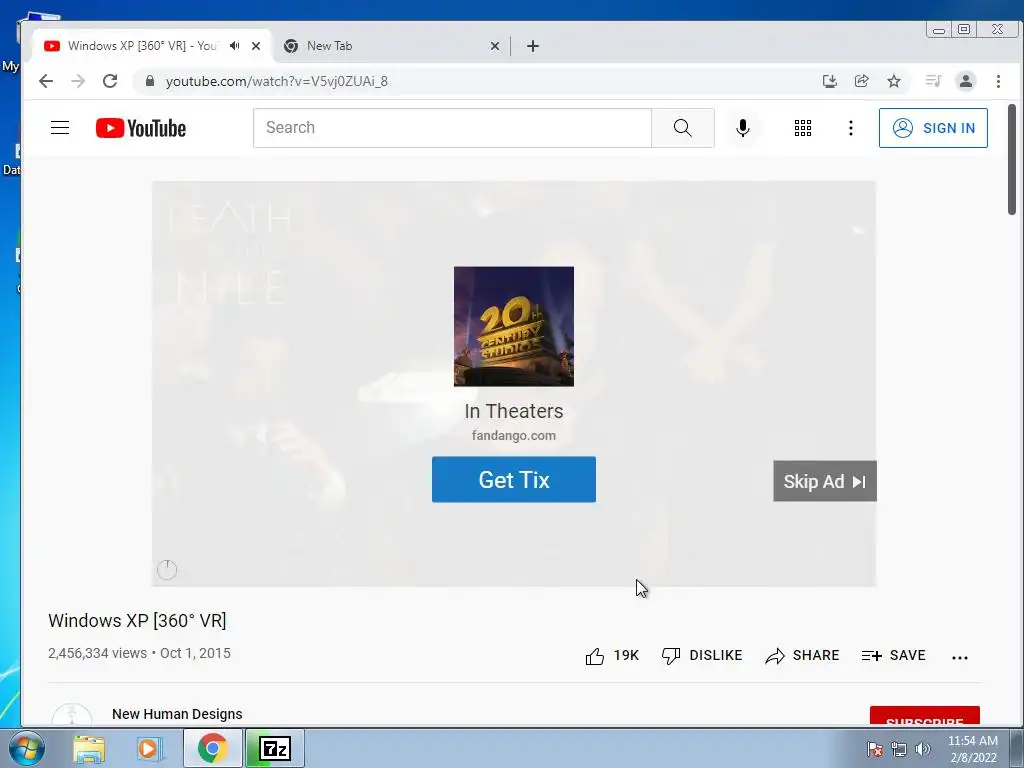
Task: Bookmark this page with the star
Action: 894,81
